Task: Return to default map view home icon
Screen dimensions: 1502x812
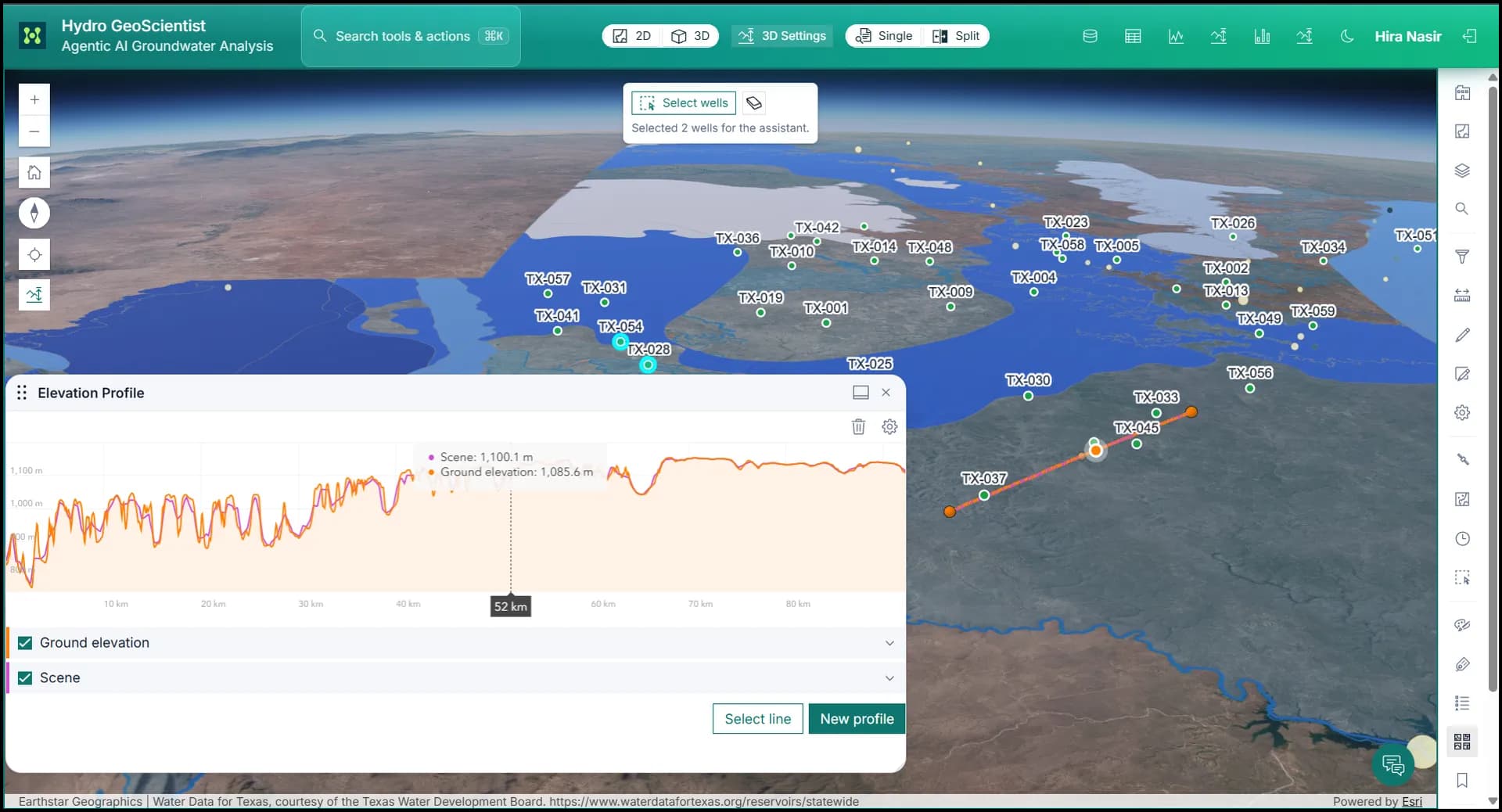Action: [34, 172]
